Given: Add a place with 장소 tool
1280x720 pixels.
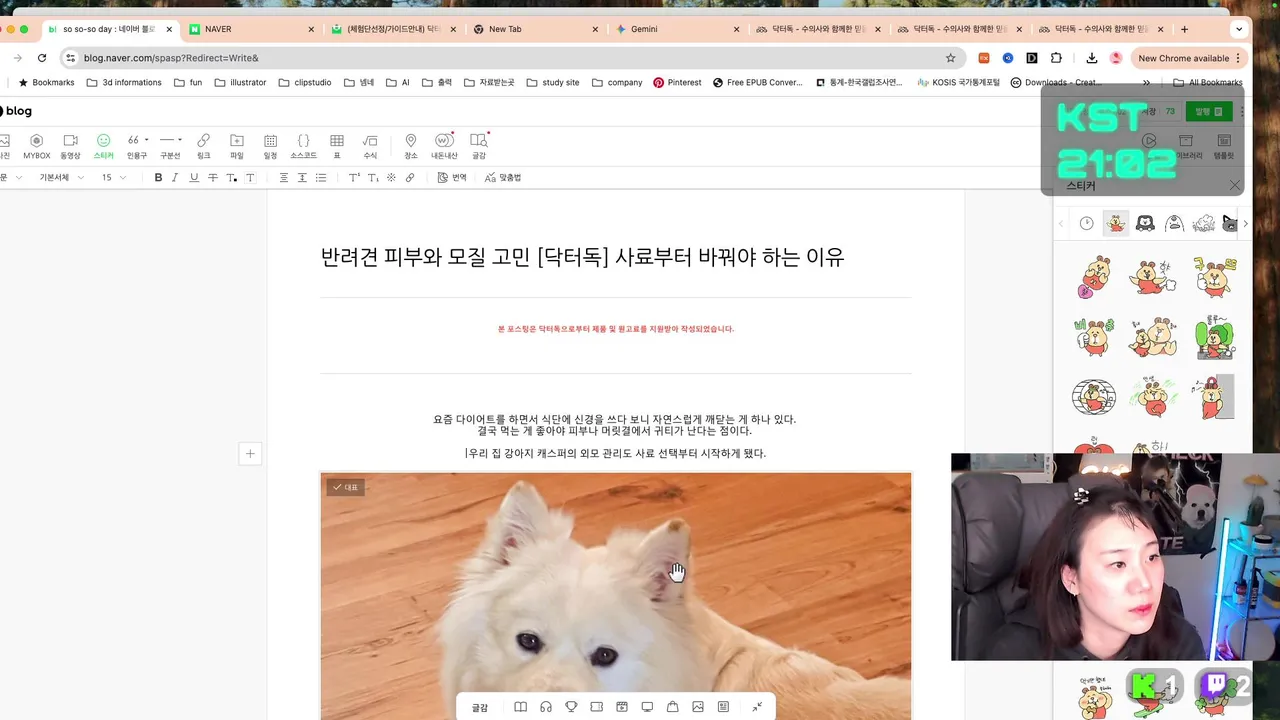Looking at the screenshot, I should pyautogui.click(x=410, y=146).
